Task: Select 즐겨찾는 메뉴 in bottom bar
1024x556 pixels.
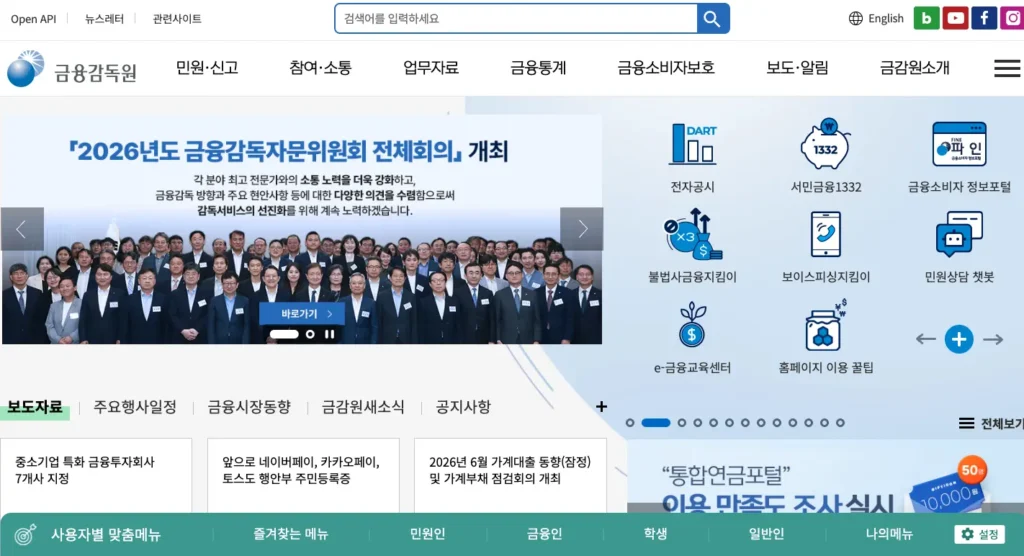Action: (x=291, y=534)
